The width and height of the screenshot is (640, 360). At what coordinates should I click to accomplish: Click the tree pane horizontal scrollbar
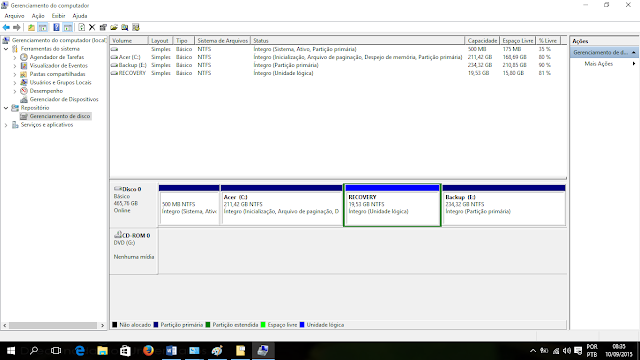tap(53, 325)
